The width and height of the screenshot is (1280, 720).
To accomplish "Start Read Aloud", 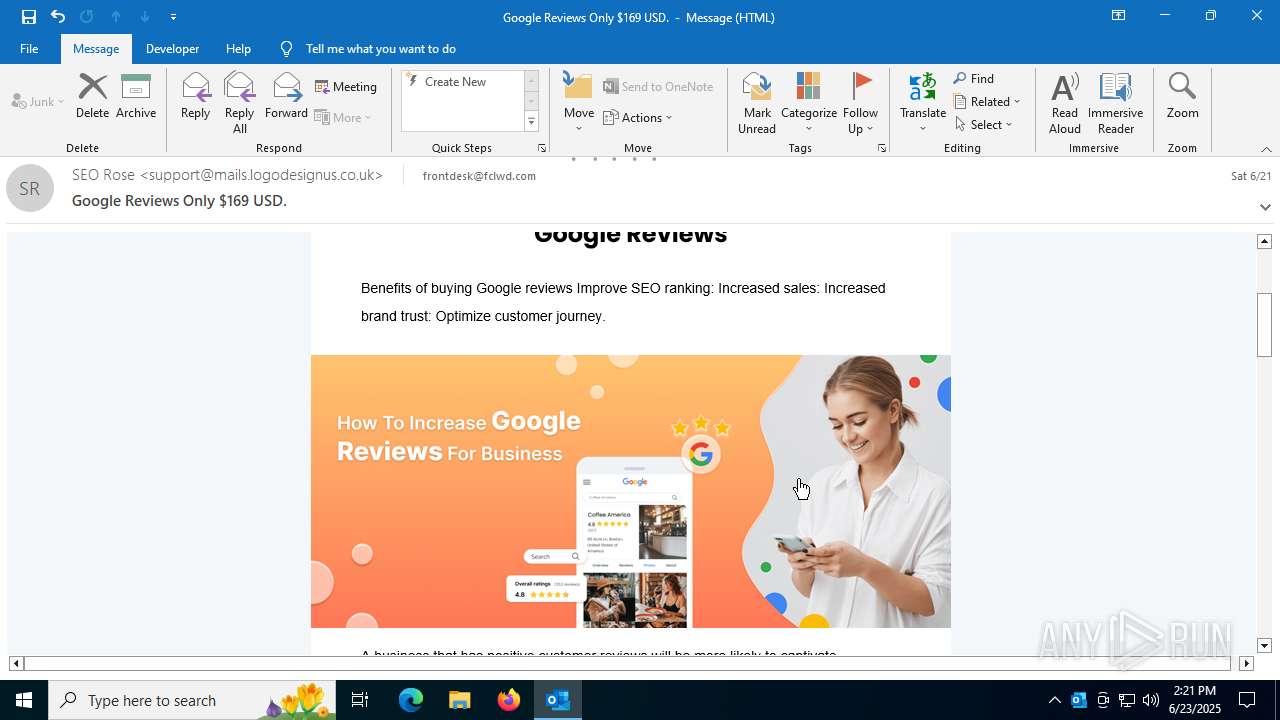I will coord(1065,104).
